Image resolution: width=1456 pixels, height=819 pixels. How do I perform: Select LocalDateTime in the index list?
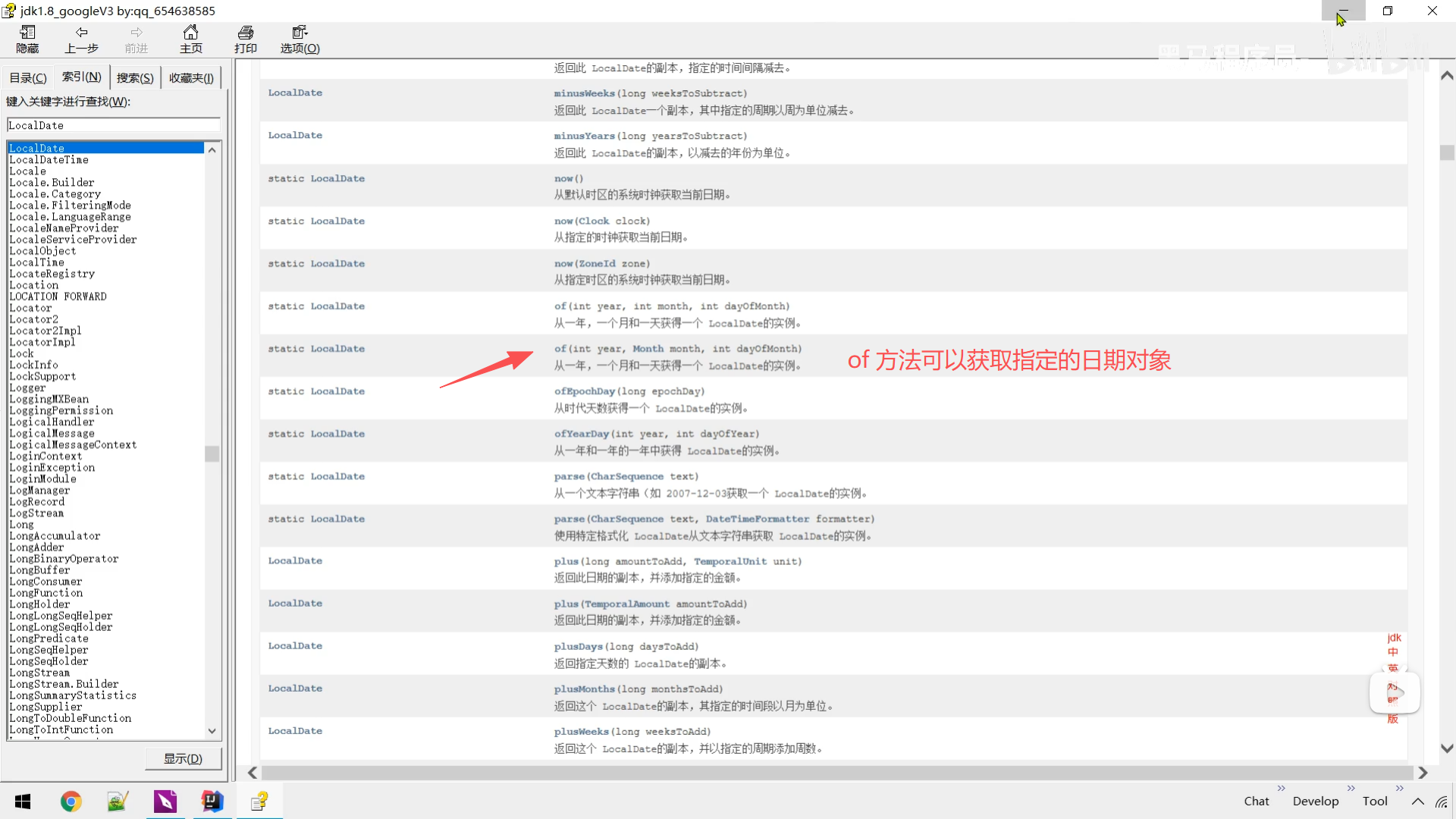(49, 160)
